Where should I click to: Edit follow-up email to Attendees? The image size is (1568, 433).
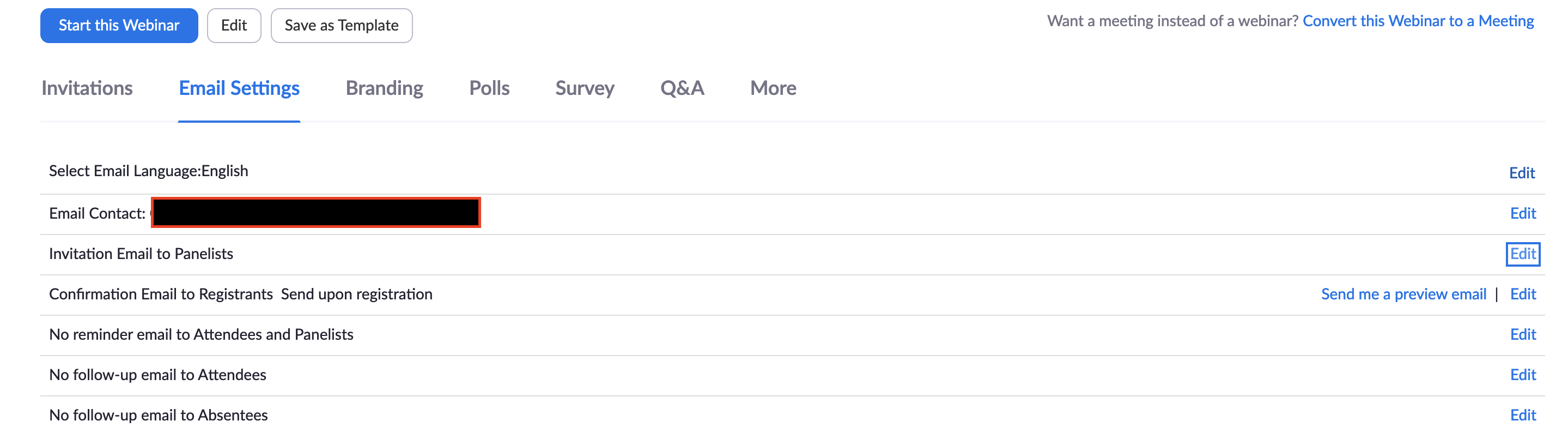click(1523, 375)
